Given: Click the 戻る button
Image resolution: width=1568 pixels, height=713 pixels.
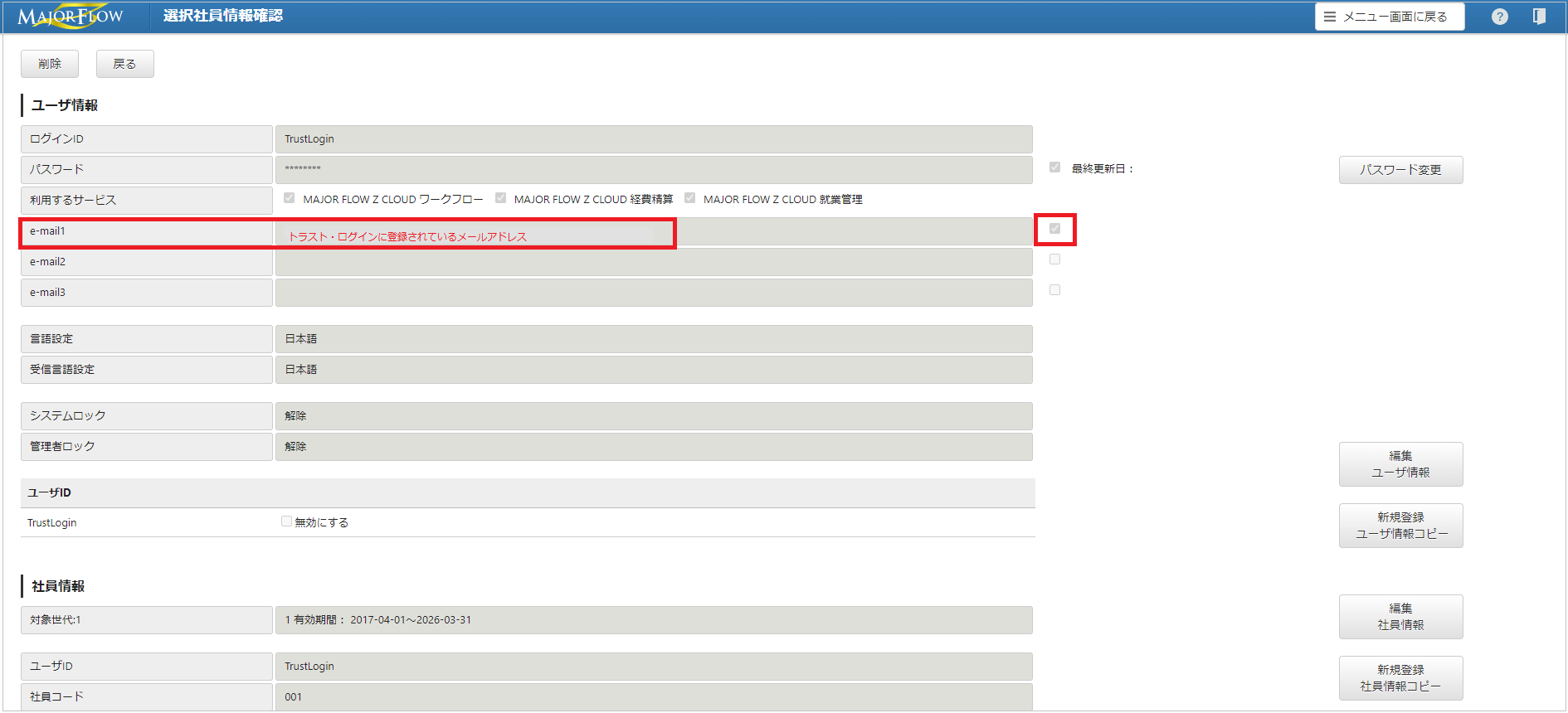Looking at the screenshot, I should coord(124,64).
